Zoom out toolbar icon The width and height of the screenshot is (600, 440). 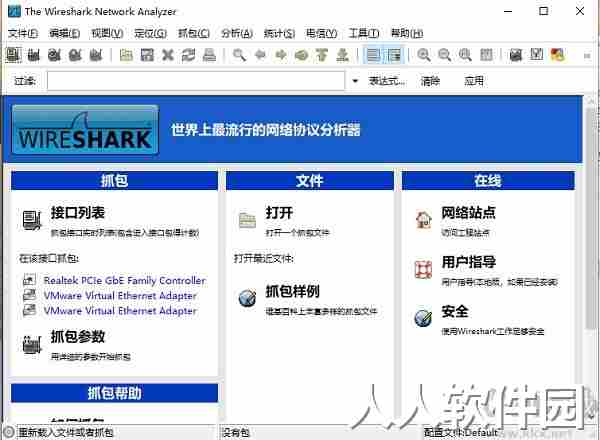click(x=445, y=55)
